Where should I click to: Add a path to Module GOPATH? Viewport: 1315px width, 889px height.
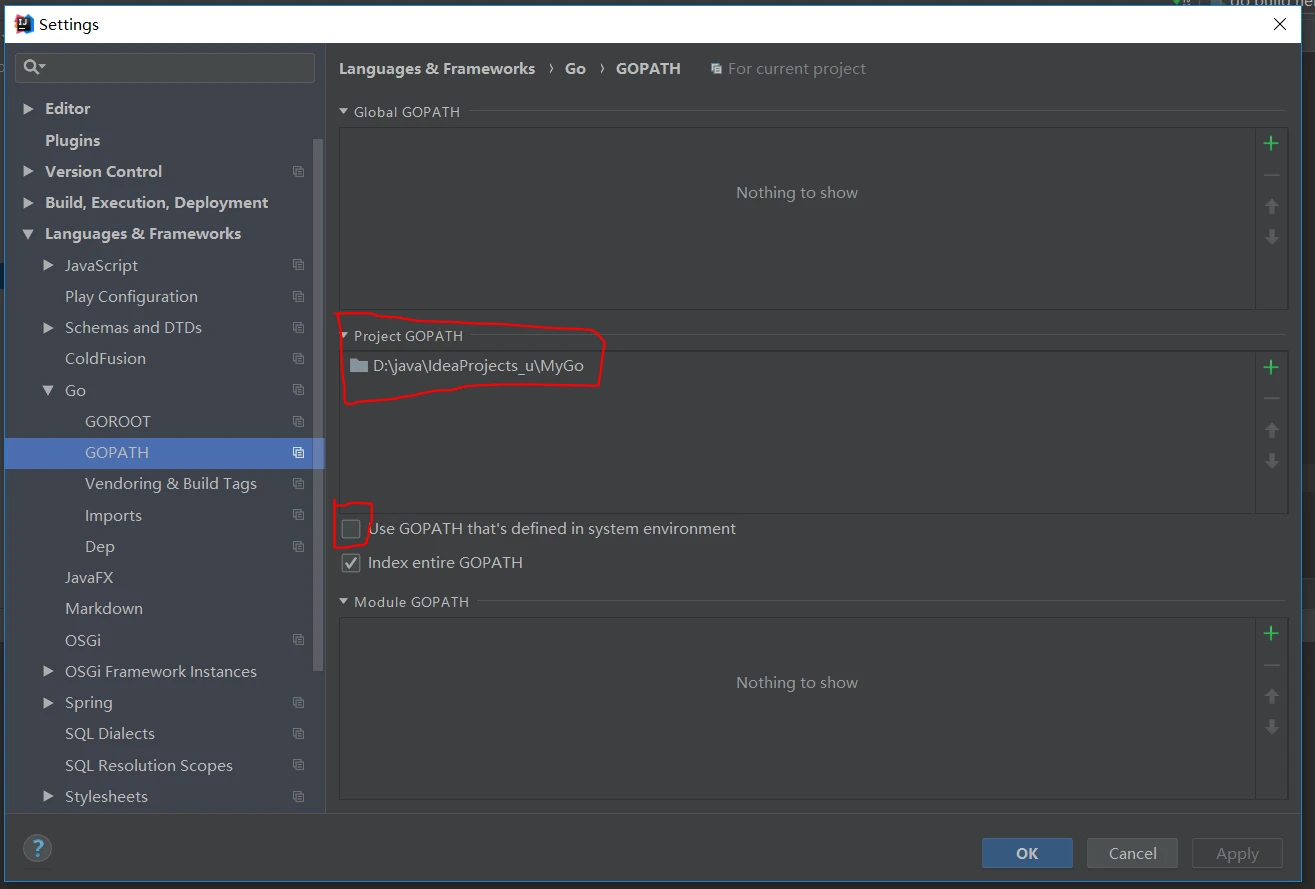[1271, 634]
